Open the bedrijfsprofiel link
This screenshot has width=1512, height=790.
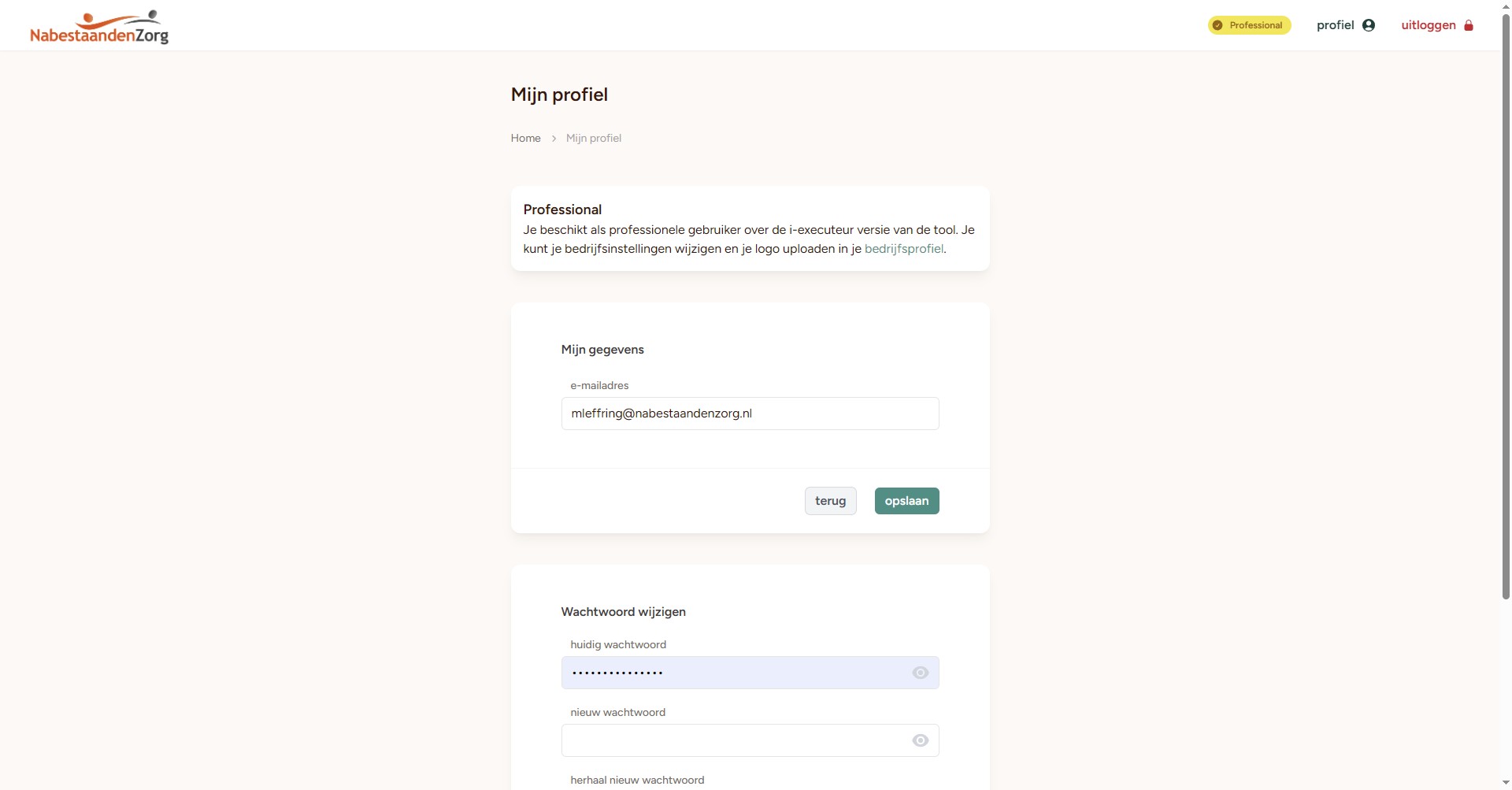903,249
